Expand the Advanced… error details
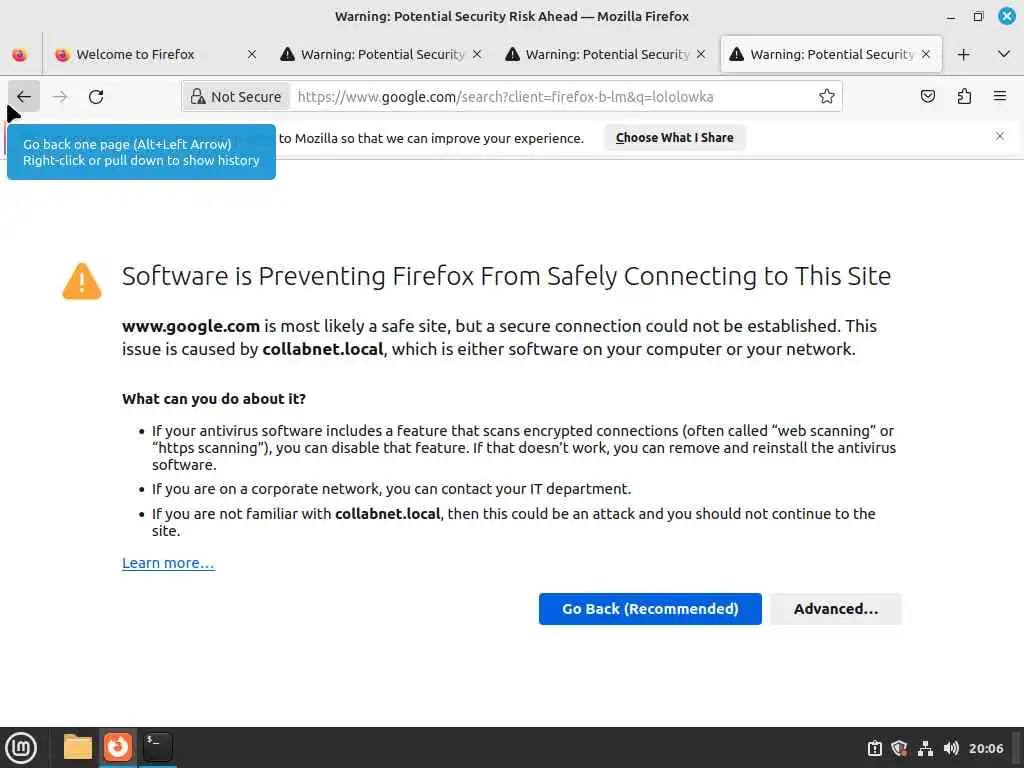The height and width of the screenshot is (768, 1024). [835, 609]
